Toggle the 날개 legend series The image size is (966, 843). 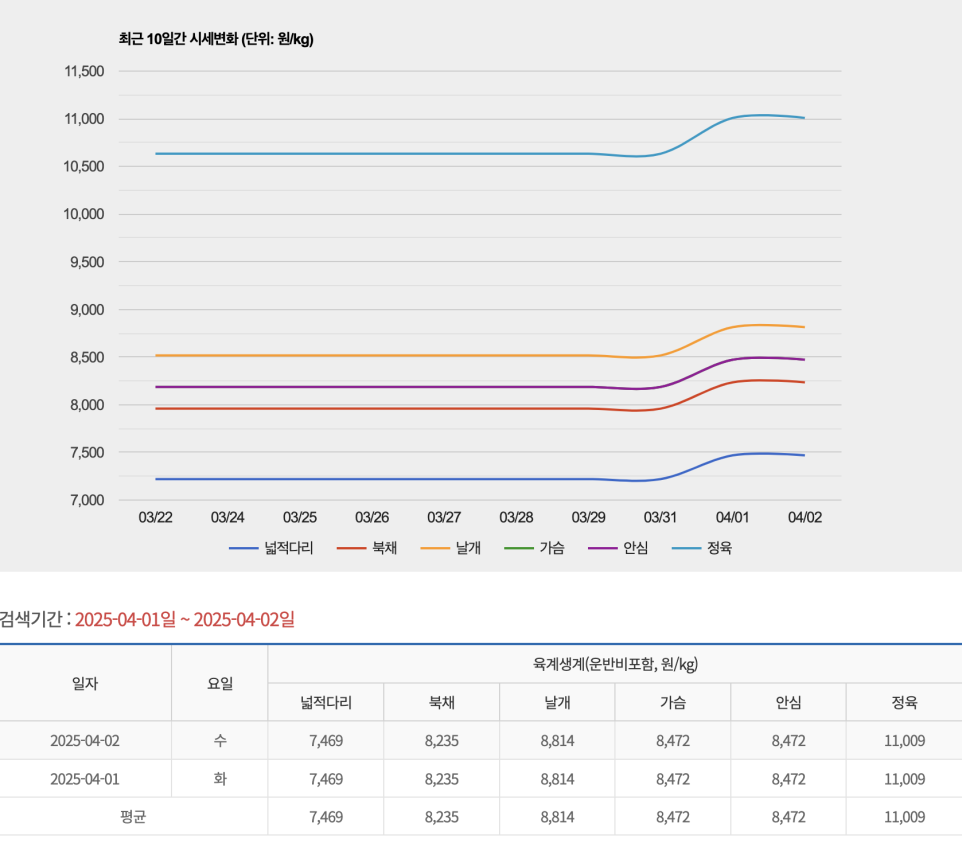pyautogui.click(x=450, y=548)
